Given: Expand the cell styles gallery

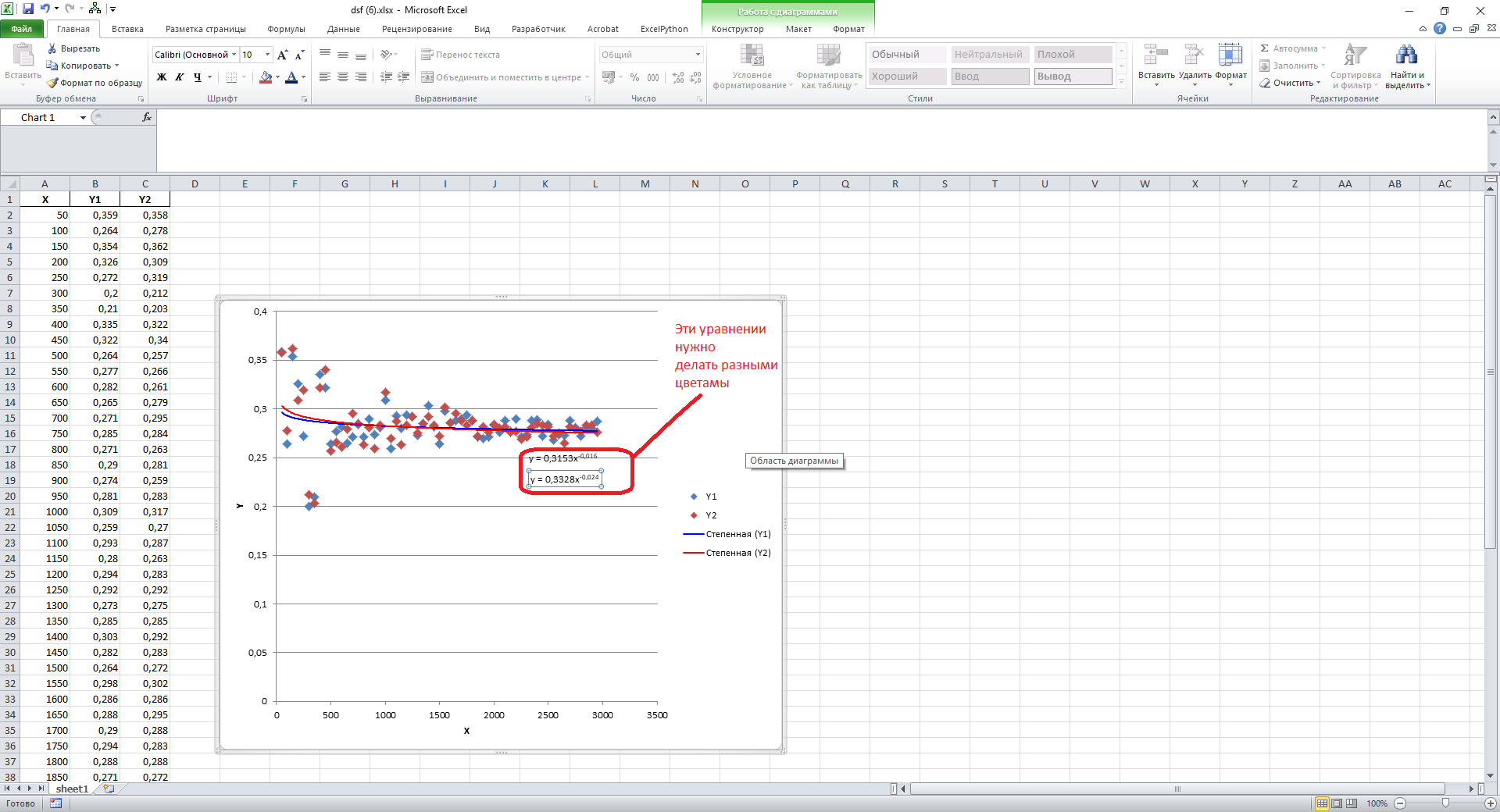Looking at the screenshot, I should pos(1121,81).
